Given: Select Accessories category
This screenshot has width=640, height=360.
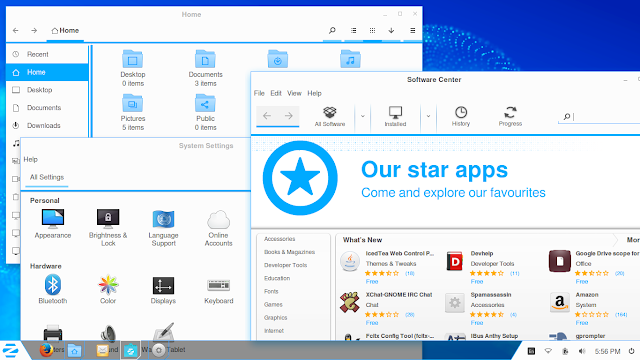Looking at the screenshot, I should (280, 239).
